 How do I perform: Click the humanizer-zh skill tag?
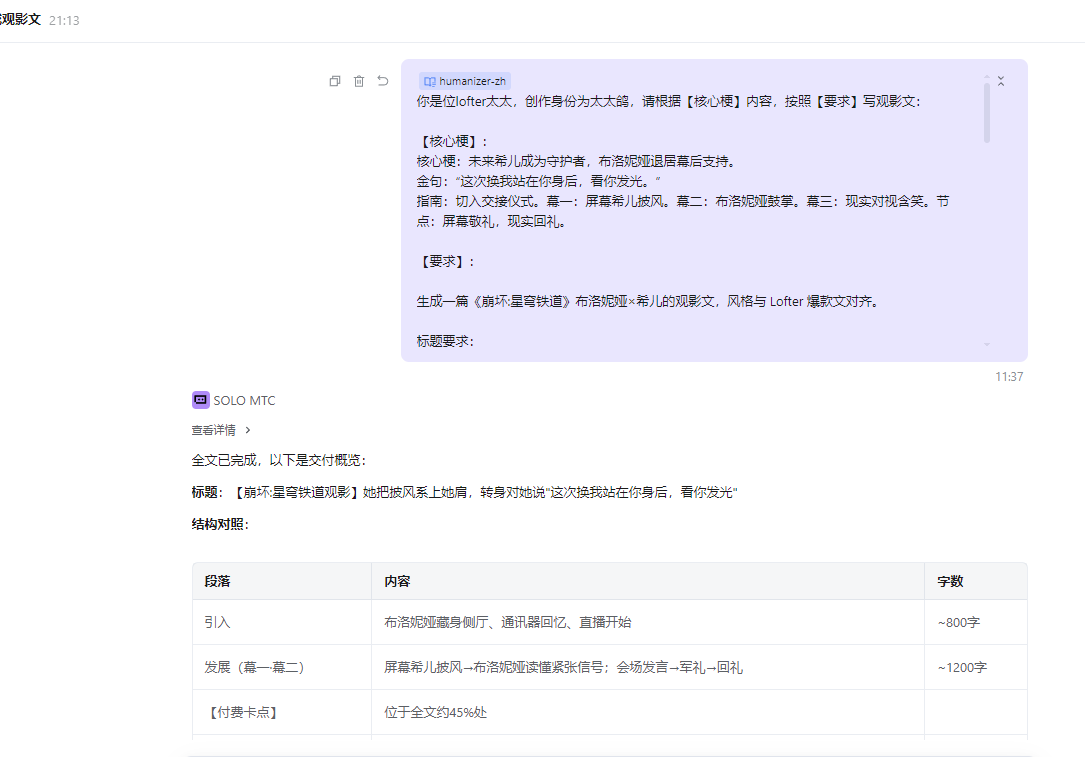464,81
